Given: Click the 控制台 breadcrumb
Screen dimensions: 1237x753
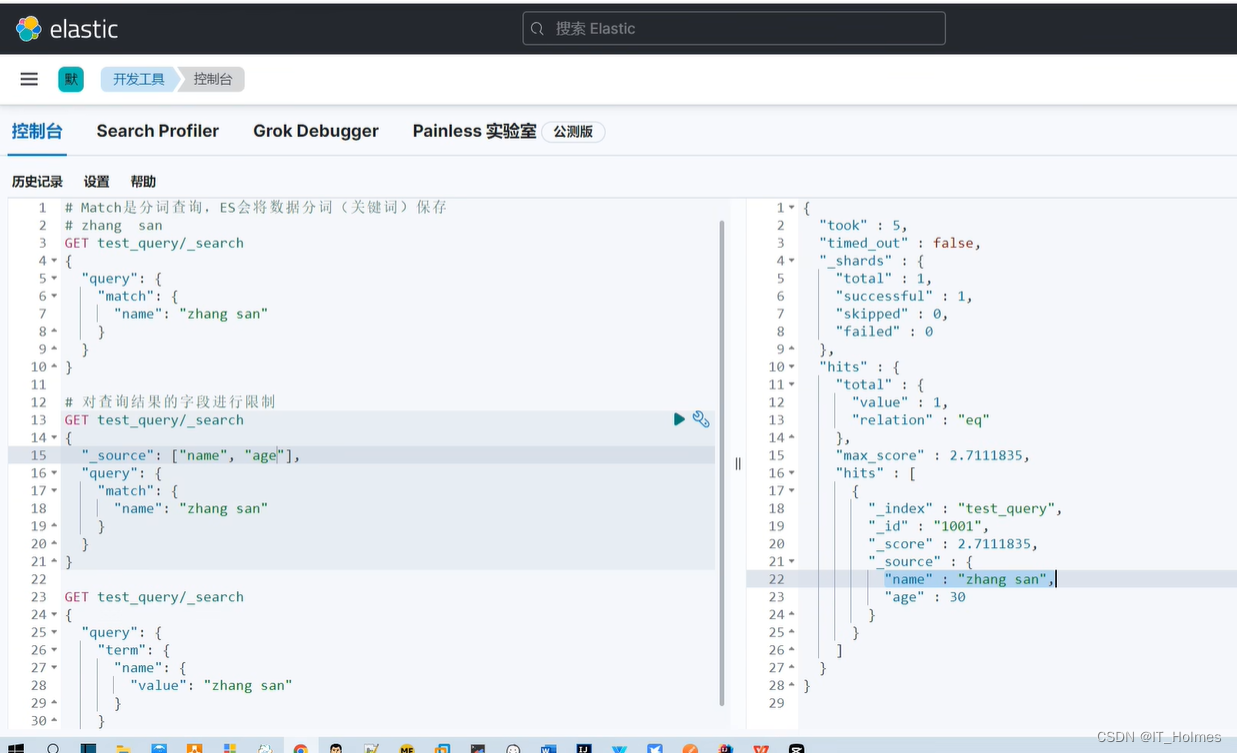Looking at the screenshot, I should [213, 79].
